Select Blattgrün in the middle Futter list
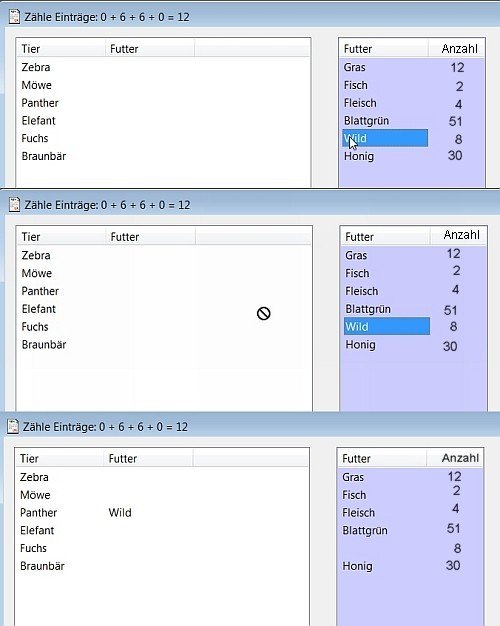The width and height of the screenshot is (500, 626). [368, 309]
